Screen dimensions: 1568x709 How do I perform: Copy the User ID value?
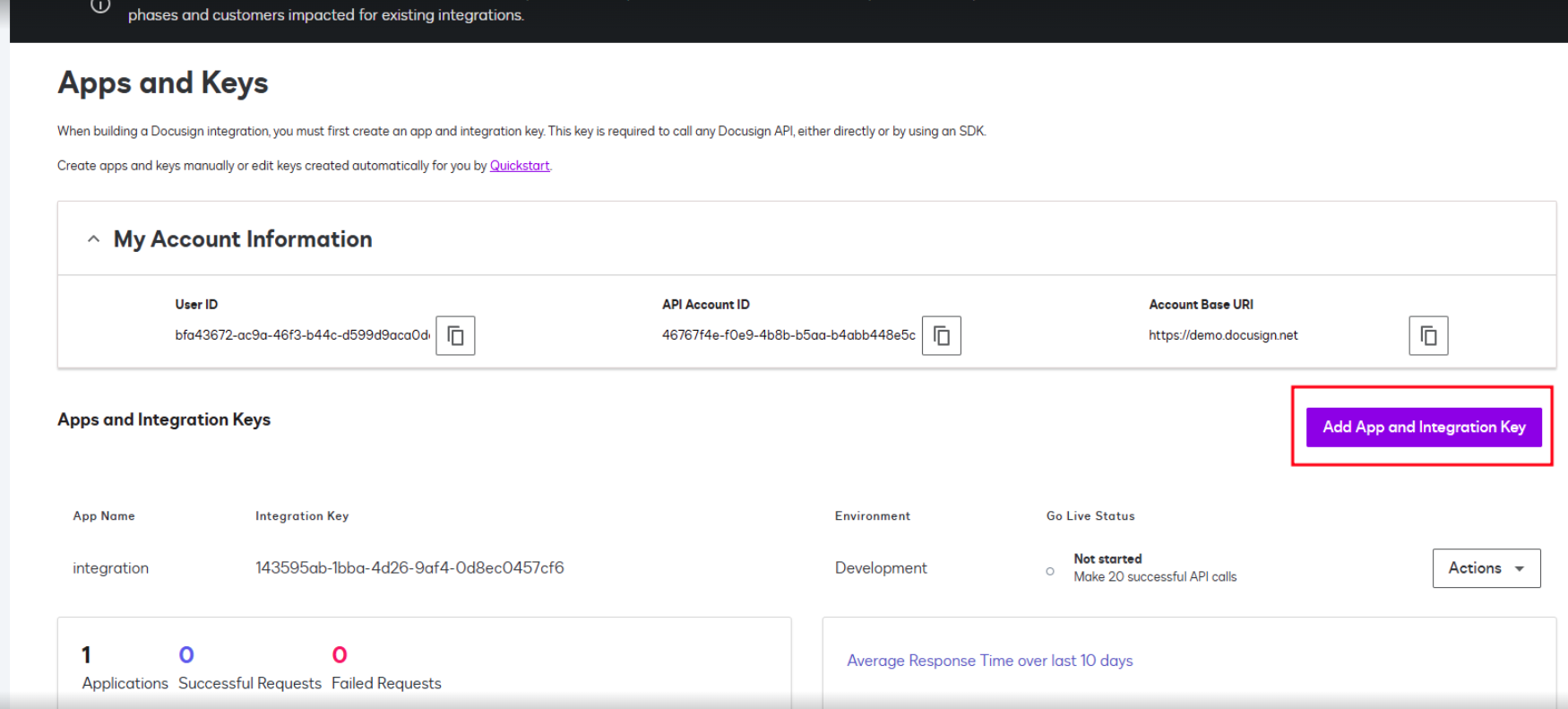(x=455, y=336)
